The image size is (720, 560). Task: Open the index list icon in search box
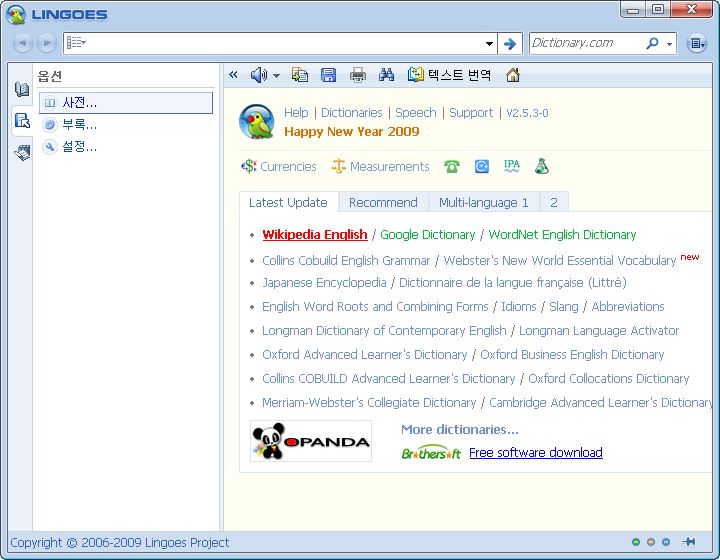(x=76, y=43)
